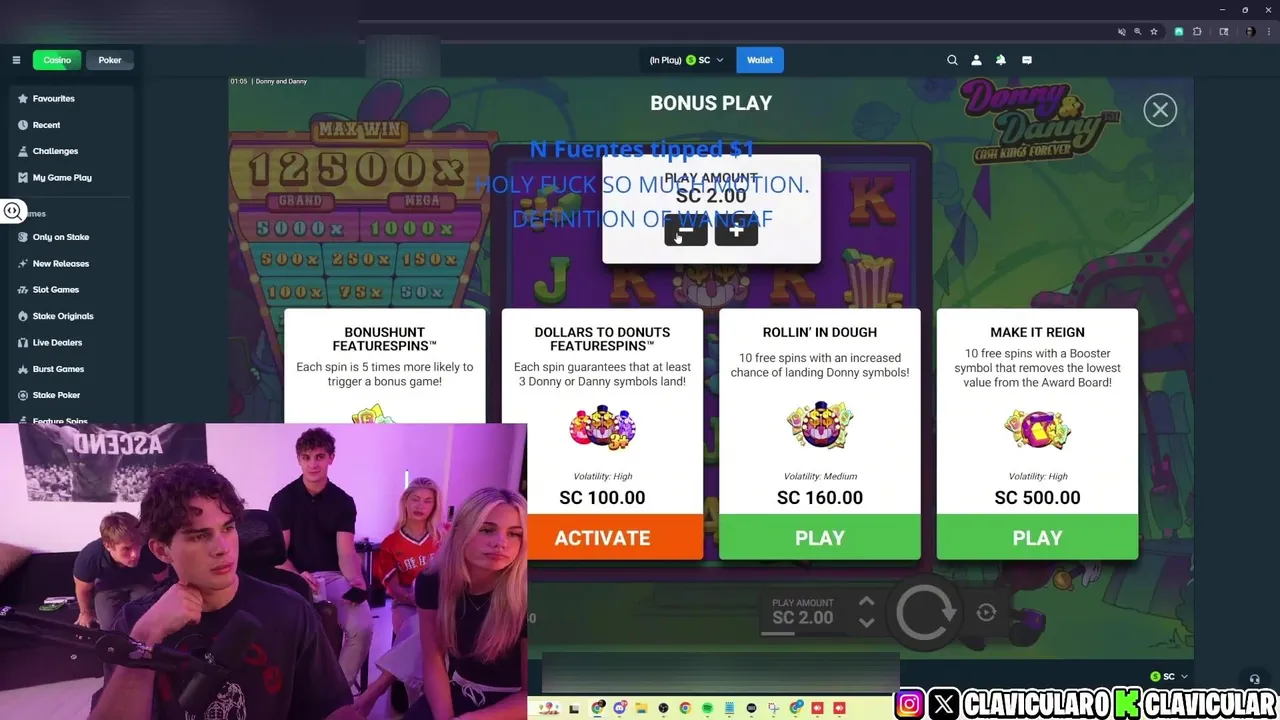This screenshot has width=1280, height=720.
Task: Activate Dollars to Donuts Featurespins
Action: coord(602,537)
